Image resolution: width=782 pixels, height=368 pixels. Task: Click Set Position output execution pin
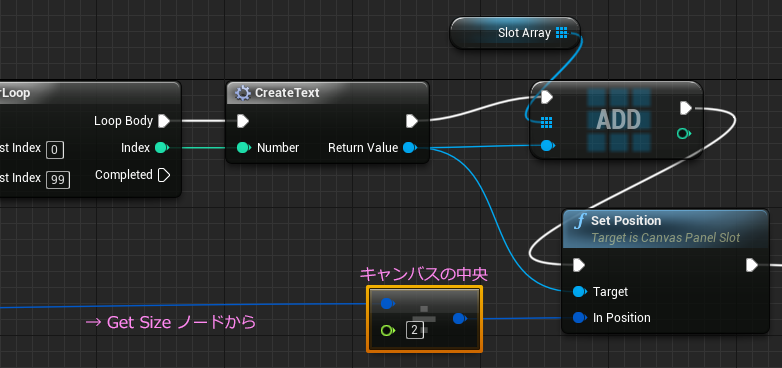[752, 265]
